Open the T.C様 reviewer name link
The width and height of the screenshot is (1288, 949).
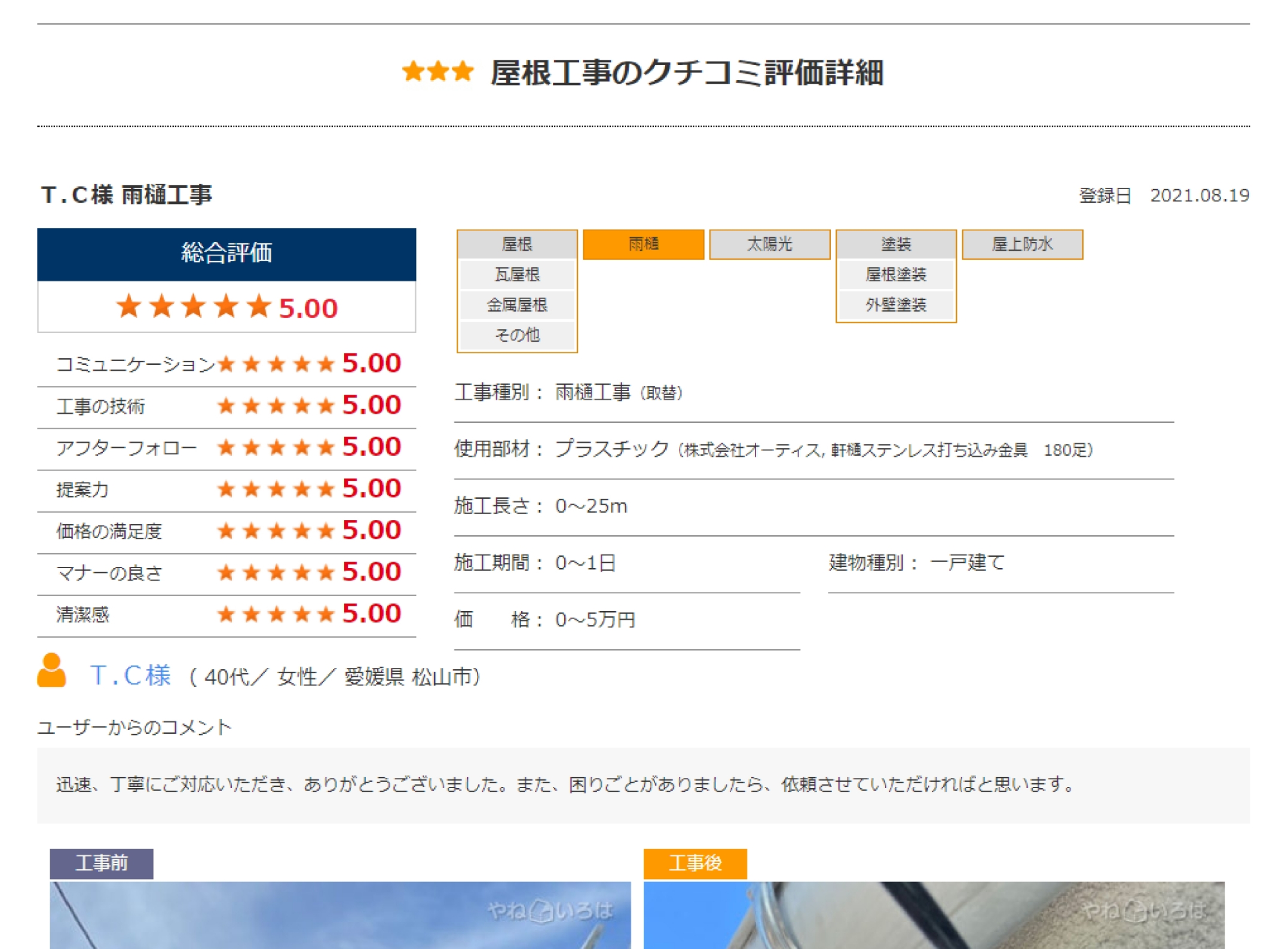tap(130, 676)
